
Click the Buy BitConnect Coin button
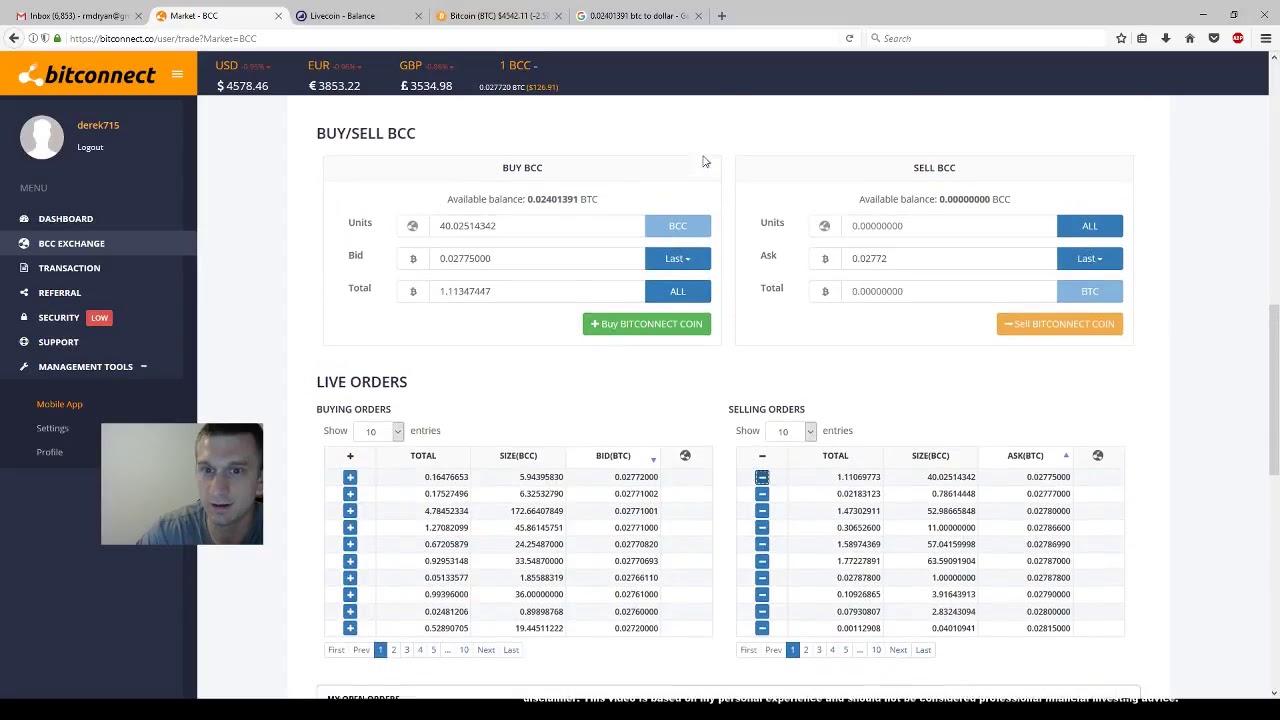[647, 324]
